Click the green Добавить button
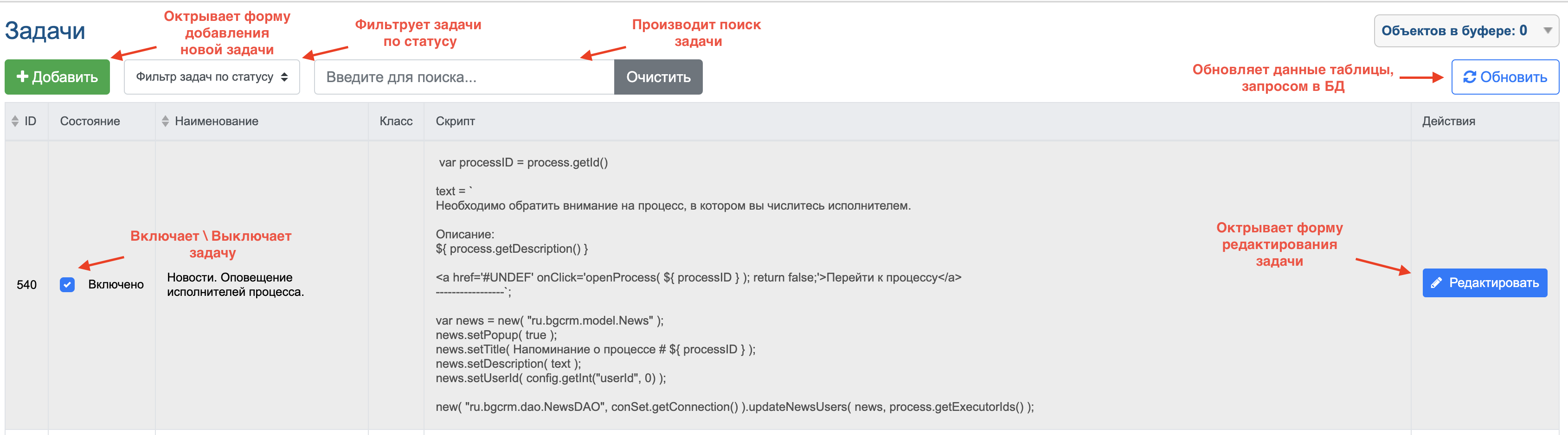This screenshot has width=1568, height=435. pyautogui.click(x=57, y=77)
